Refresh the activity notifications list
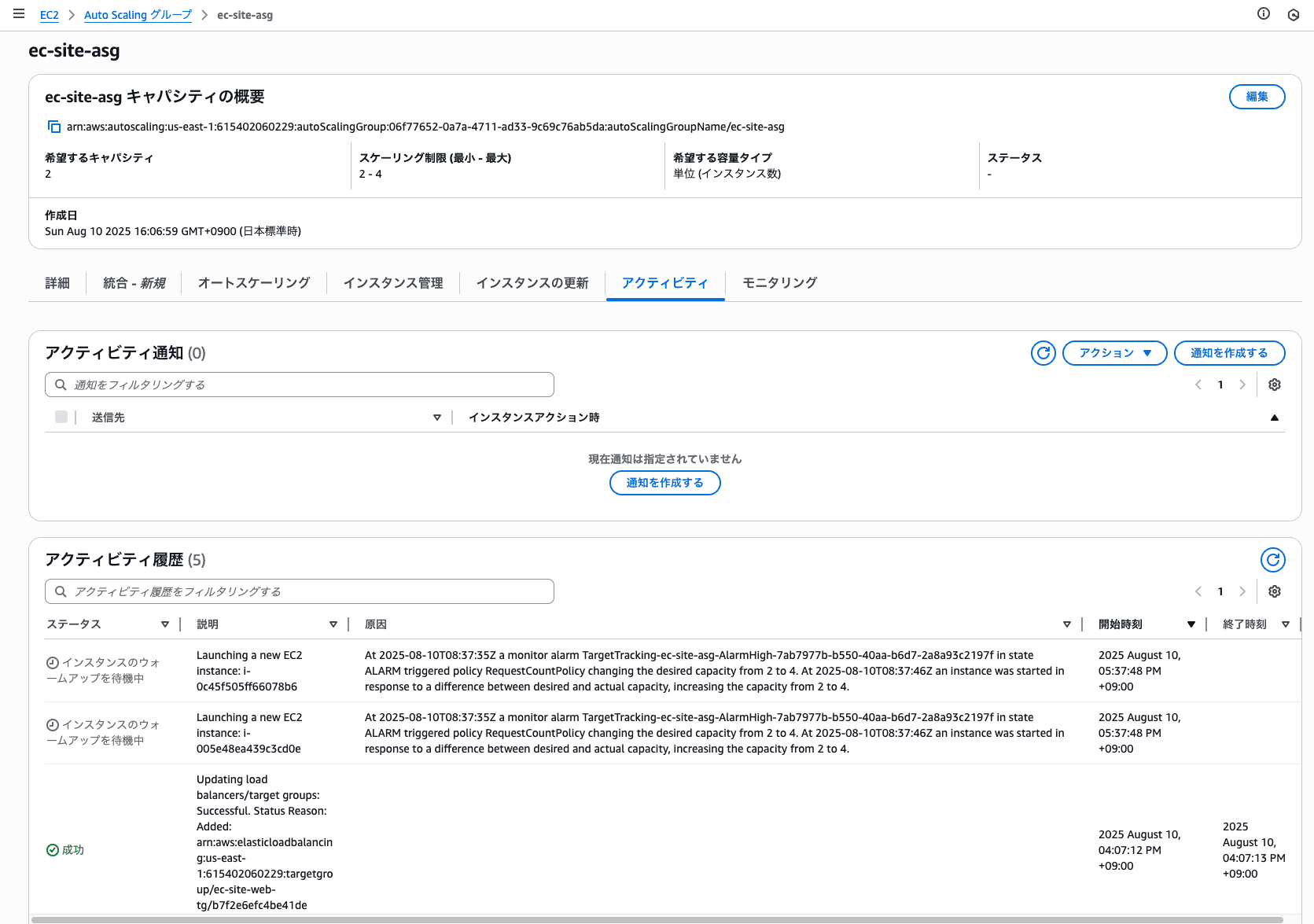This screenshot has width=1314, height=924. coord(1043,353)
